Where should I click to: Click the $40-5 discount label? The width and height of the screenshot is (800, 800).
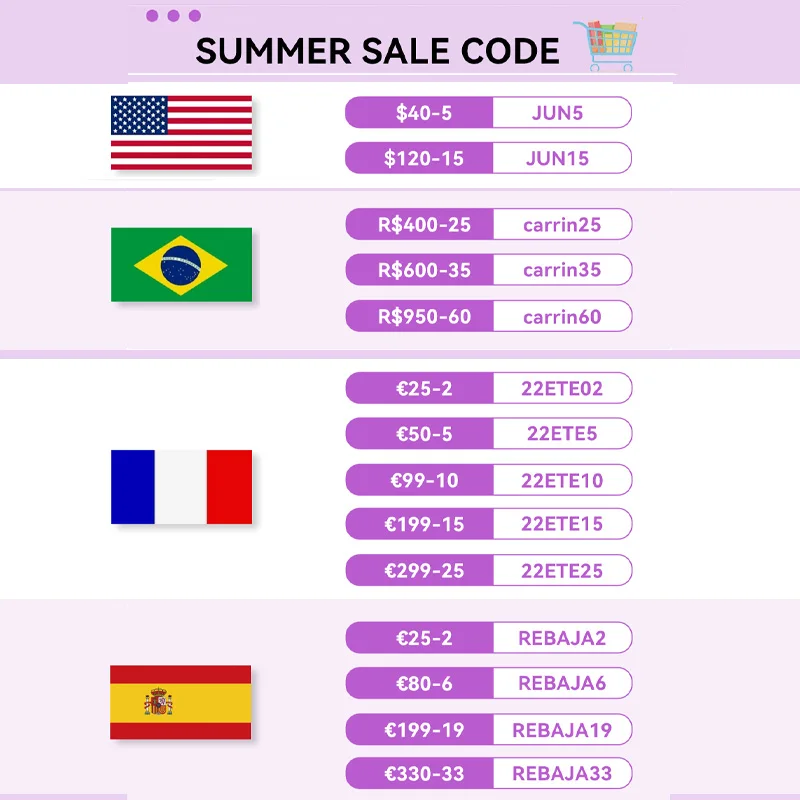[423, 113]
